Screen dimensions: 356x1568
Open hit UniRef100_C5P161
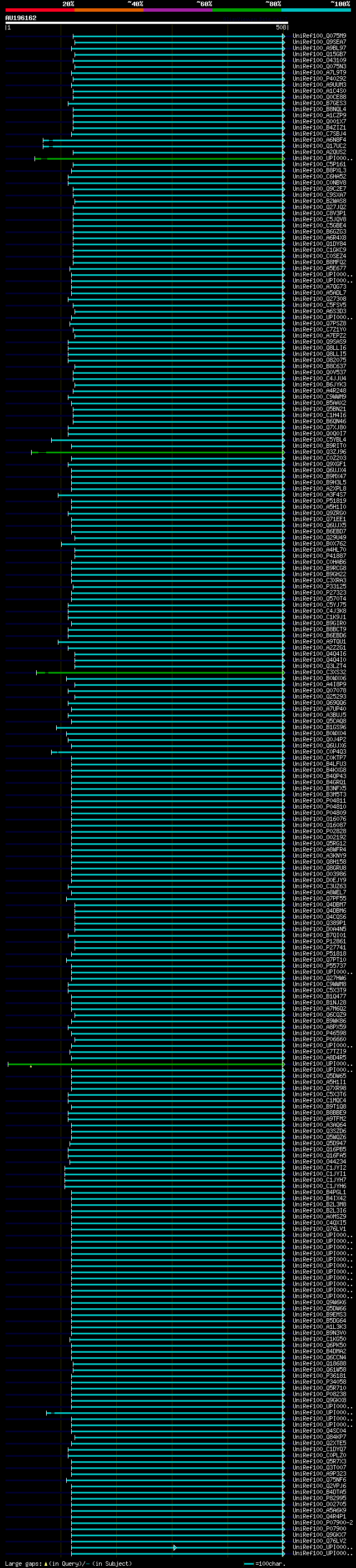point(319,164)
